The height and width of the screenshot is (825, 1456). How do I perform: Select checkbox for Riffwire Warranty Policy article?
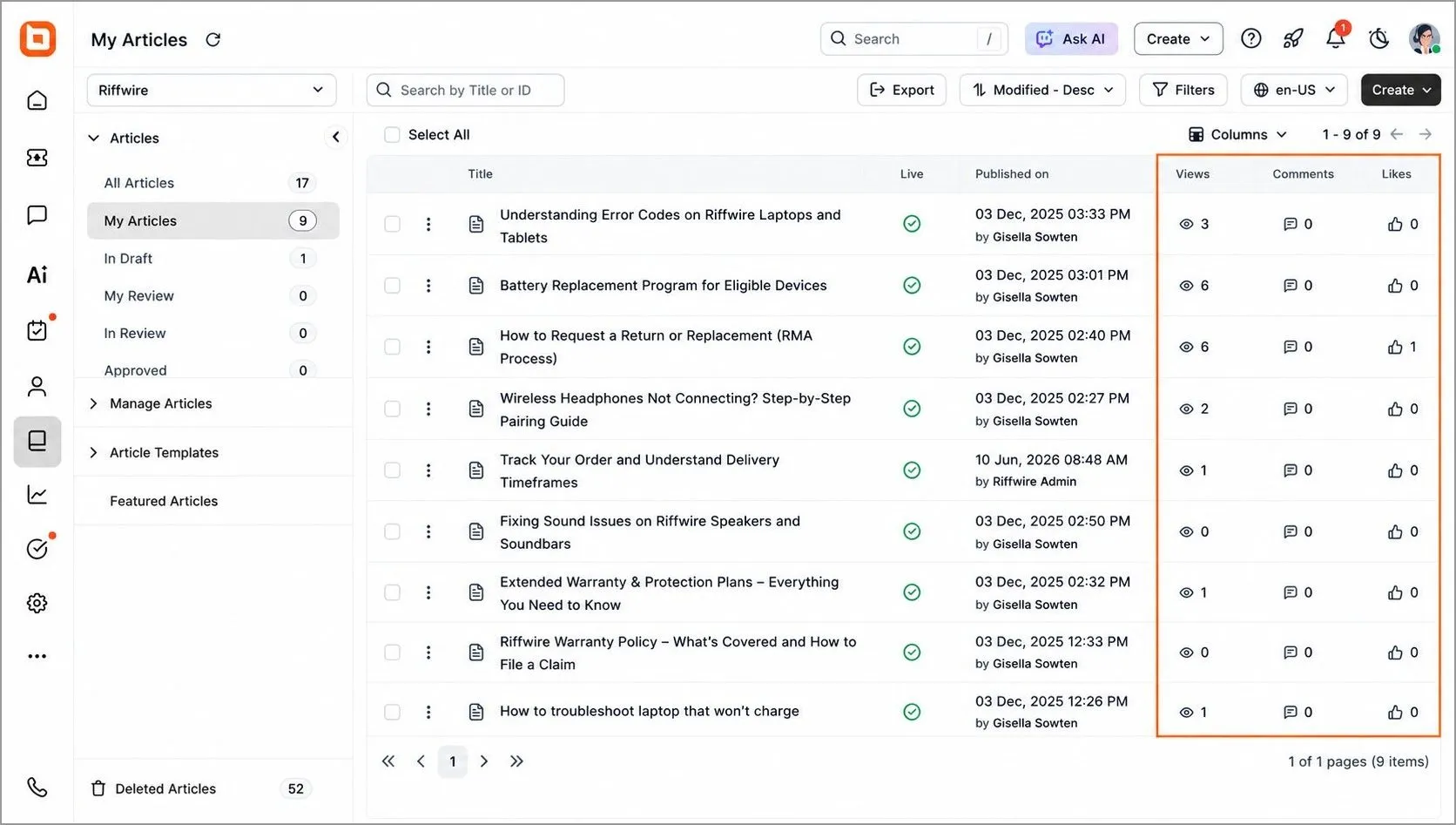(393, 653)
